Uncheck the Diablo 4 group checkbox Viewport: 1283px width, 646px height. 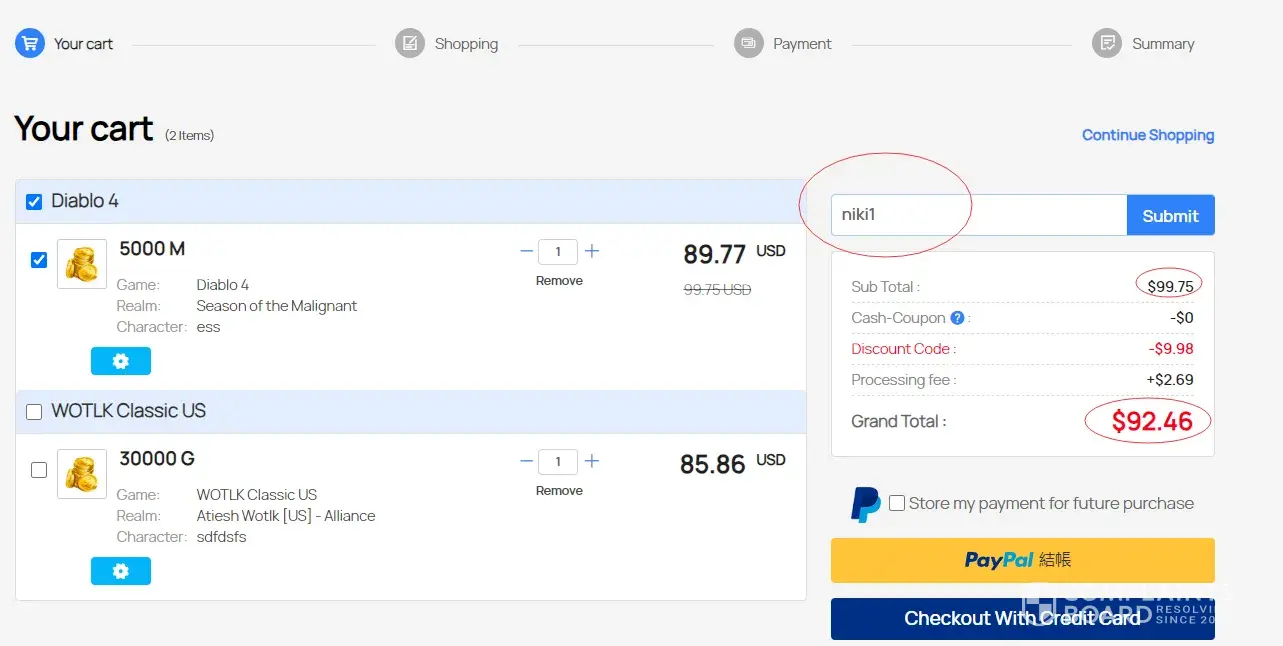click(34, 202)
